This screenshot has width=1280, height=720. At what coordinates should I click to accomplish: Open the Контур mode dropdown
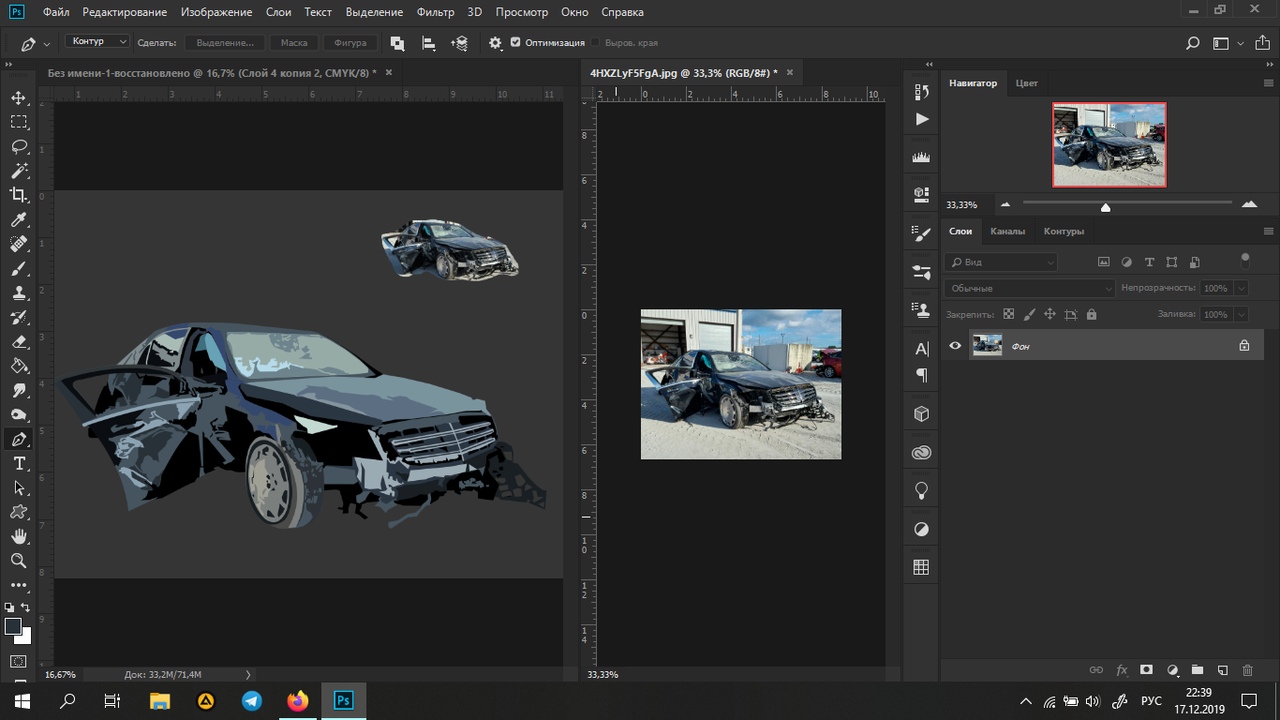[x=98, y=42]
